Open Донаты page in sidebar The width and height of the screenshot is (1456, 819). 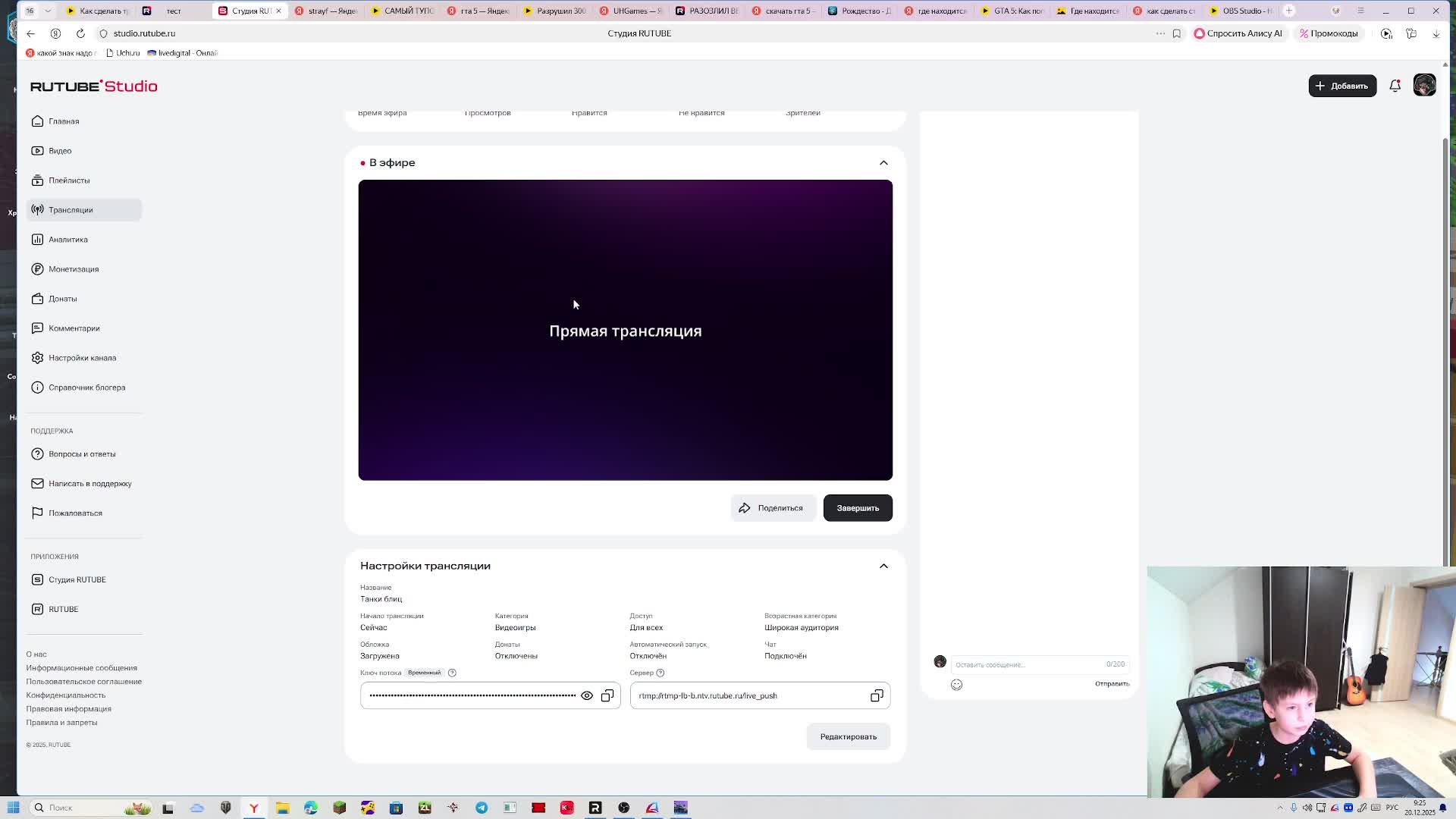pos(63,299)
